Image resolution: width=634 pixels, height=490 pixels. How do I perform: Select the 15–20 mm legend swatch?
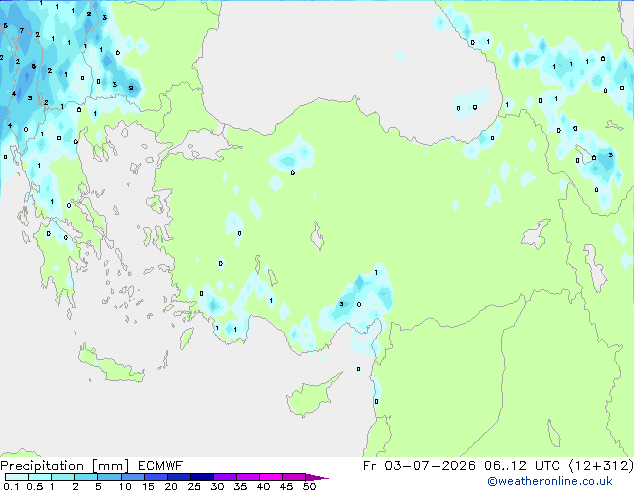click(x=155, y=477)
